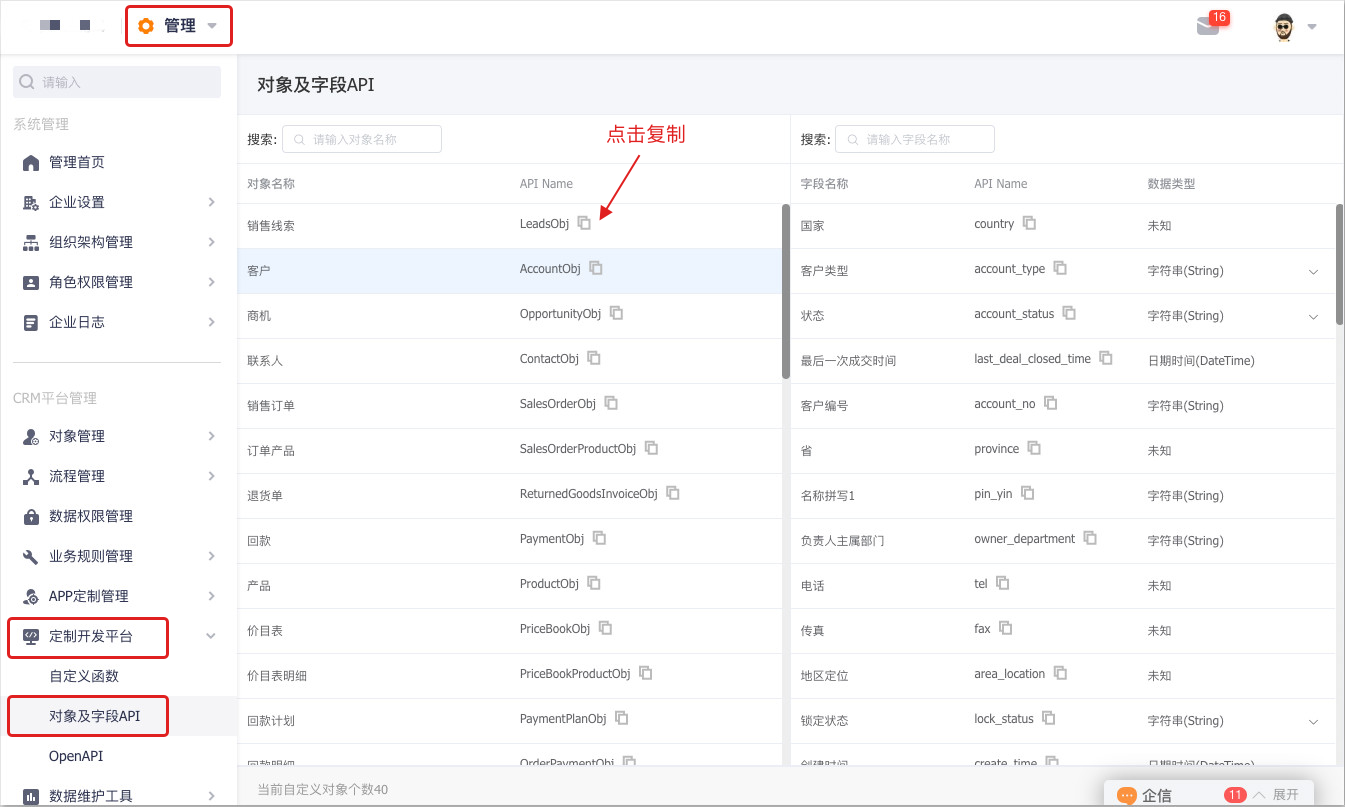Viewport: 1345px width, 807px height.
Task: Copy the account_status field API name
Action: point(1070,313)
